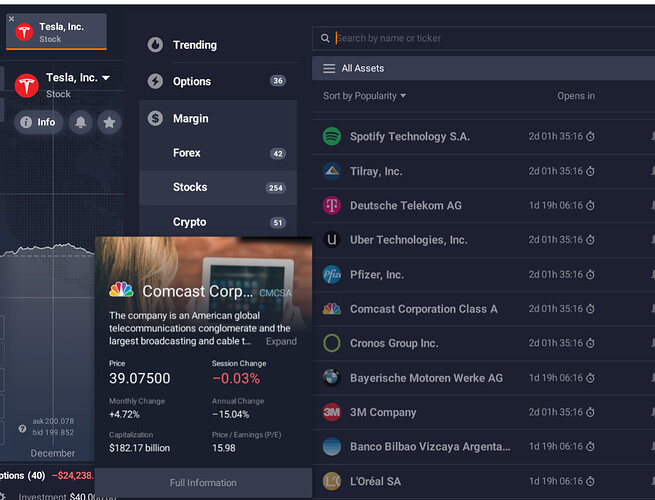655x500 pixels.
Task: Click the 3M logo icon
Action: click(332, 412)
